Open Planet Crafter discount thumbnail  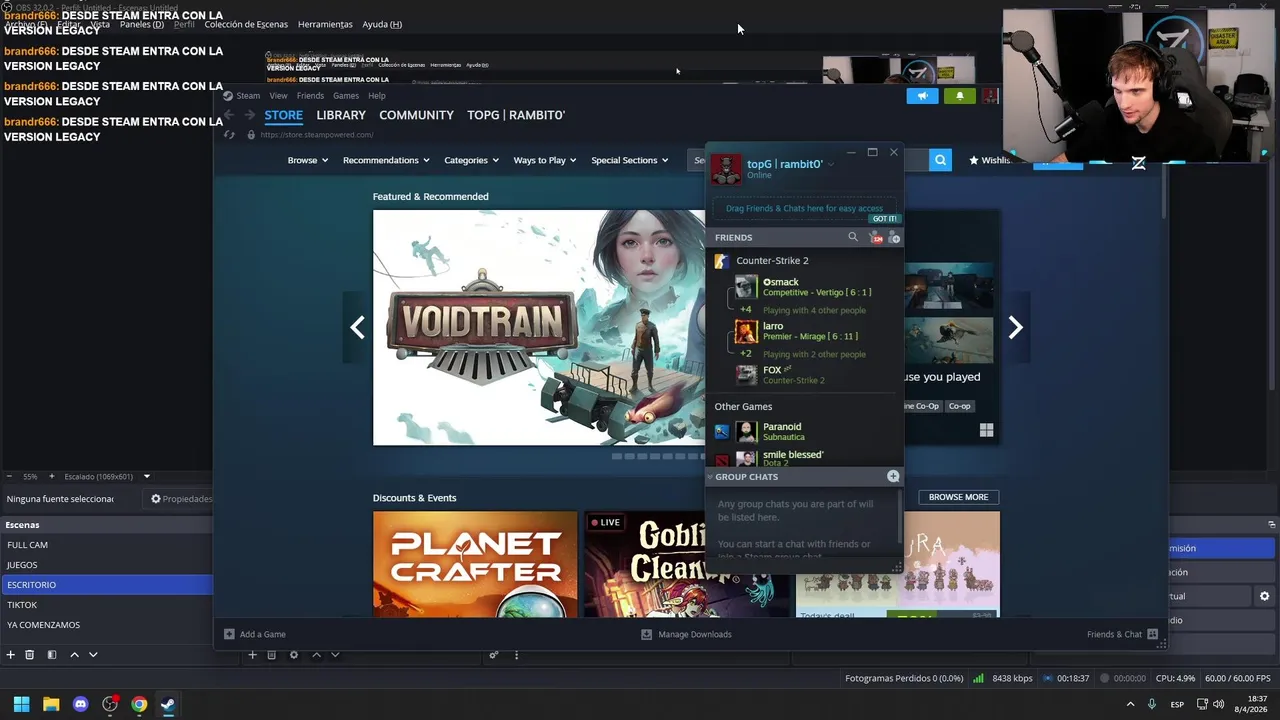(475, 564)
